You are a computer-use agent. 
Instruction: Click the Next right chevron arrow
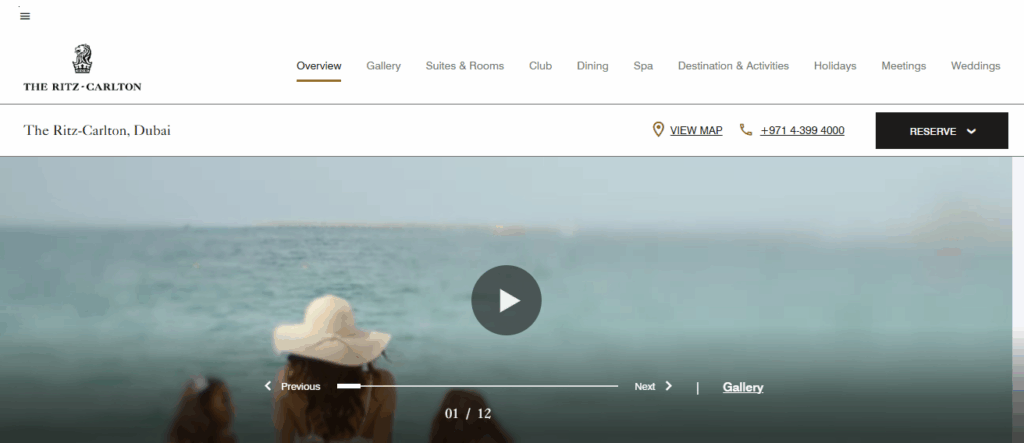[x=669, y=386]
